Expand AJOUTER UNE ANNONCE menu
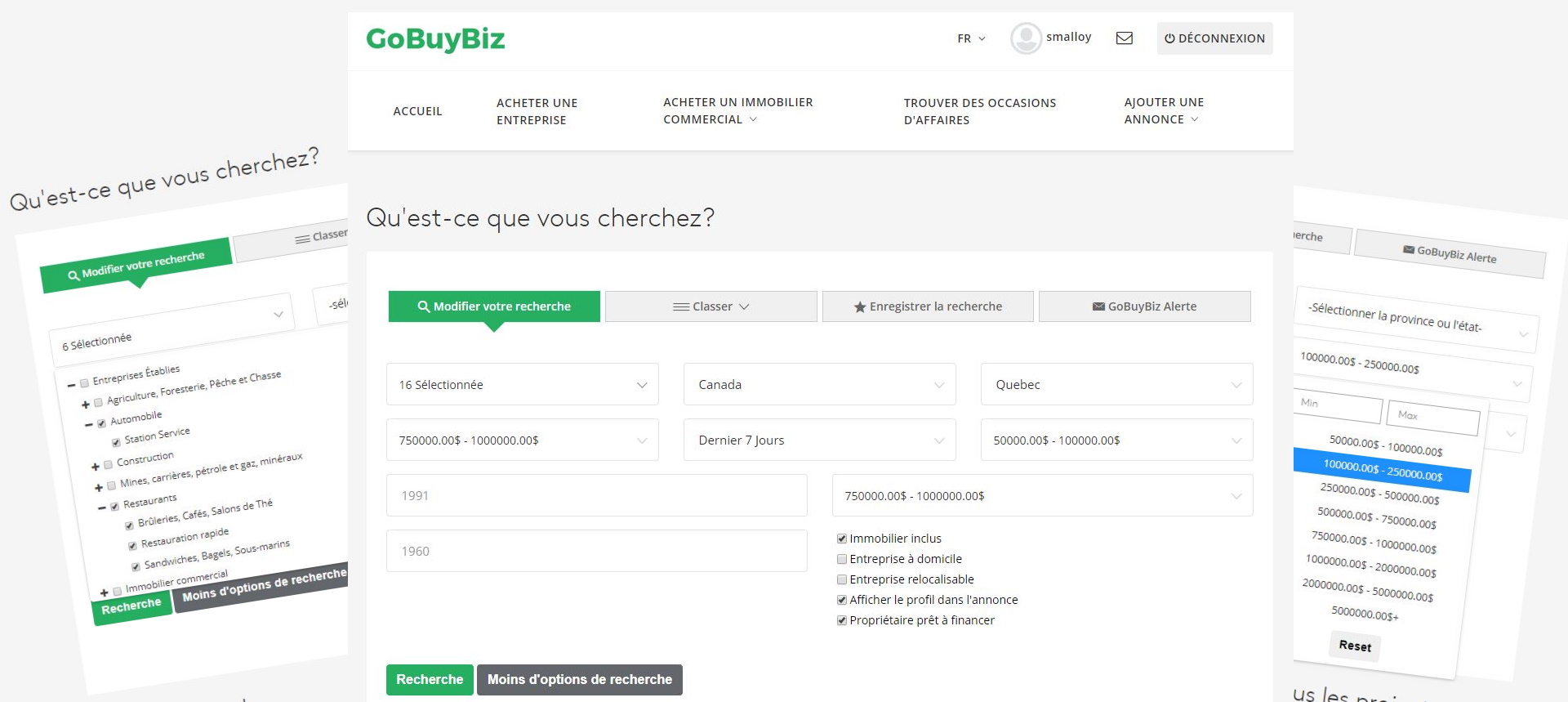Image resolution: width=1568 pixels, height=702 pixels. (x=1164, y=110)
